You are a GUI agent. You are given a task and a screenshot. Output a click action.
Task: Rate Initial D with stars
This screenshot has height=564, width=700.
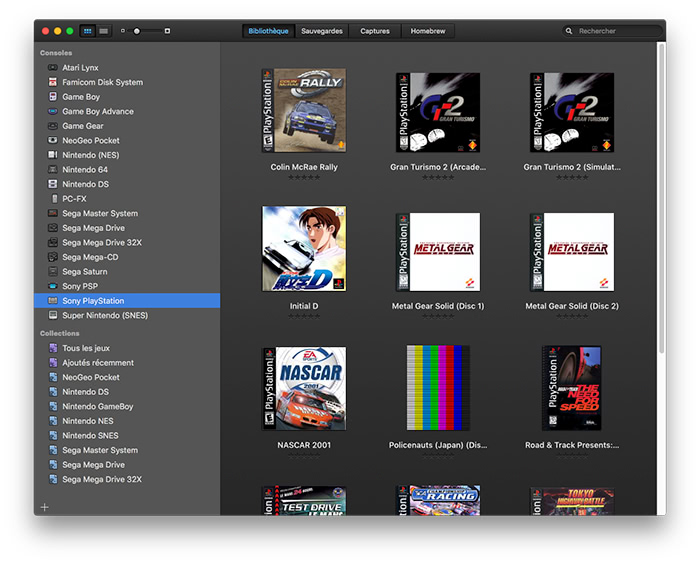click(304, 316)
